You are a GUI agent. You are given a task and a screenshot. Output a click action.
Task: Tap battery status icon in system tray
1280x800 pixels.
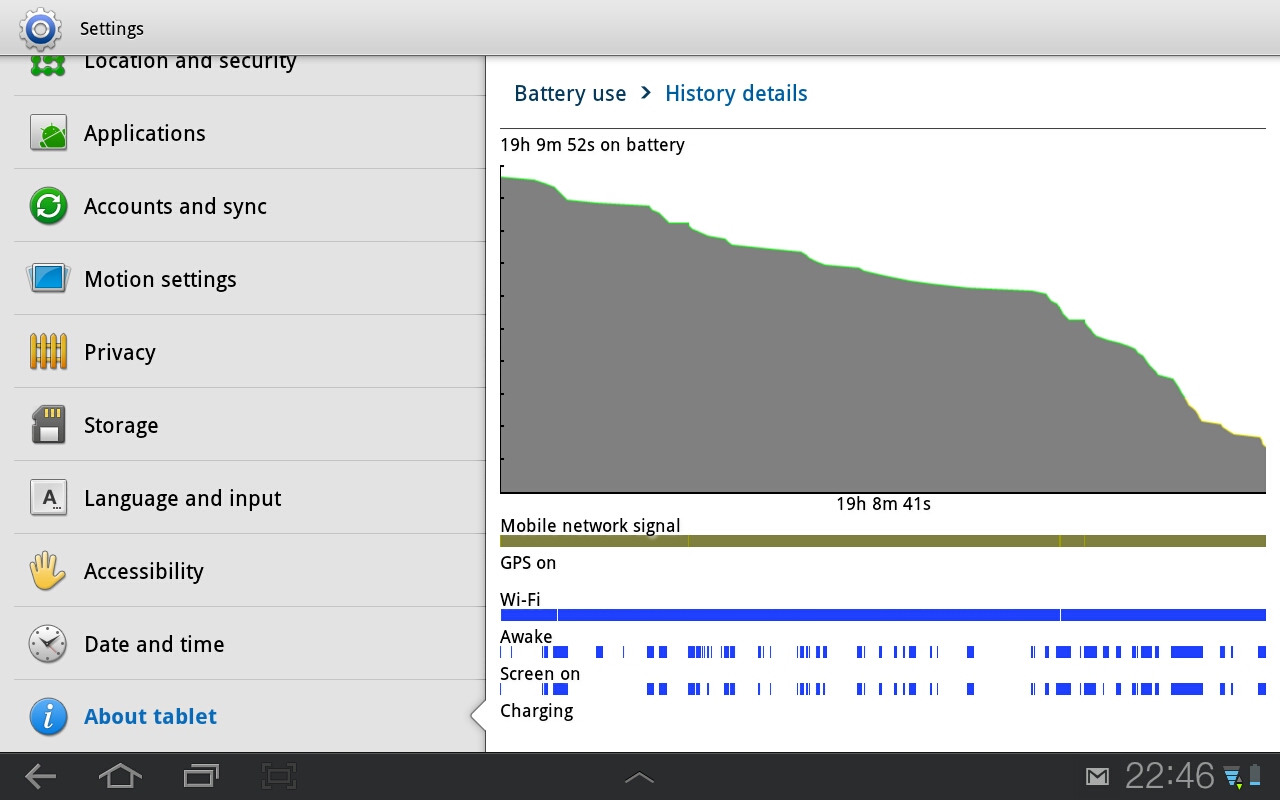(1255, 776)
